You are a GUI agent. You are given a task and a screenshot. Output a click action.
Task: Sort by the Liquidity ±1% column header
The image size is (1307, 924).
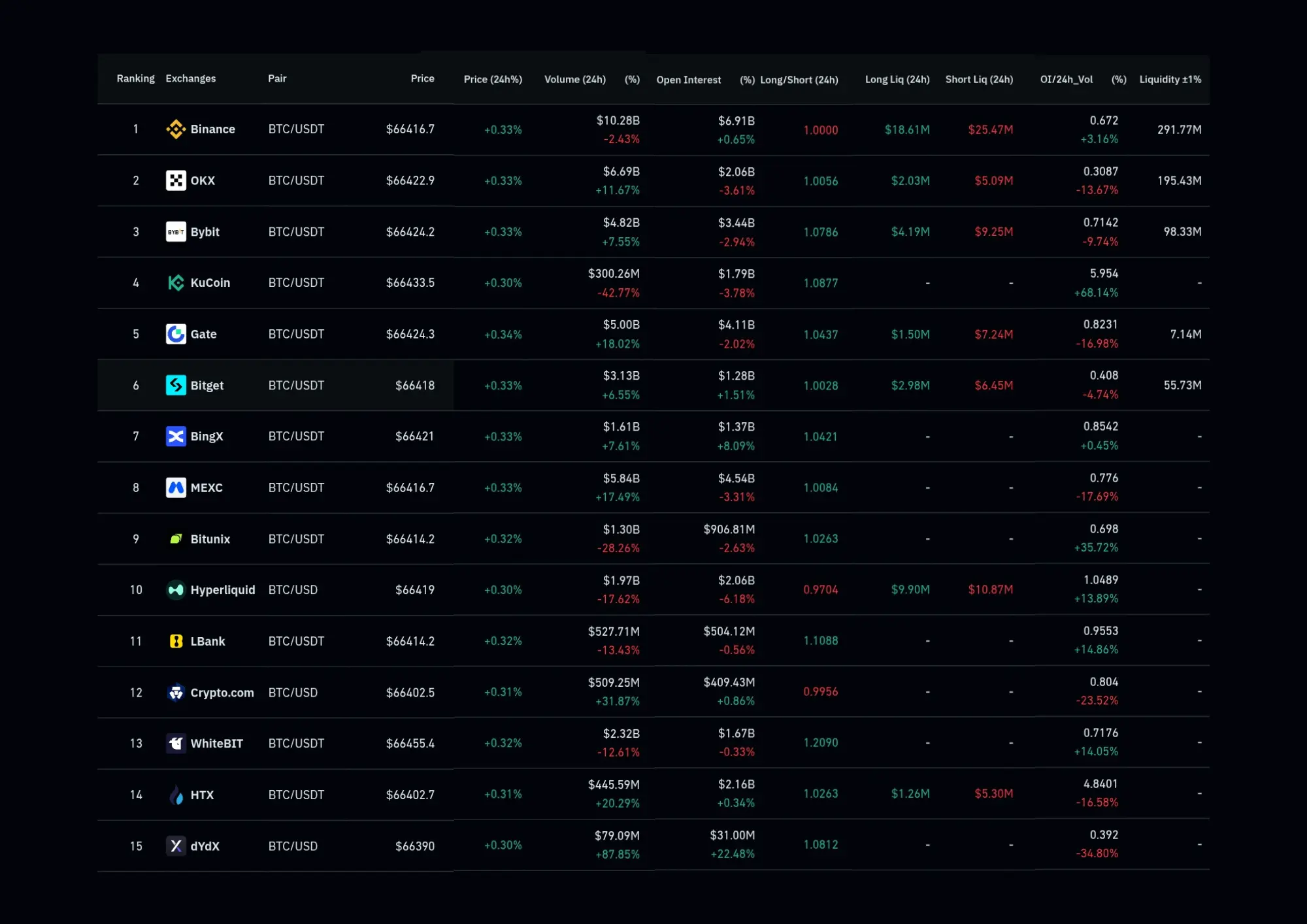(x=1170, y=79)
